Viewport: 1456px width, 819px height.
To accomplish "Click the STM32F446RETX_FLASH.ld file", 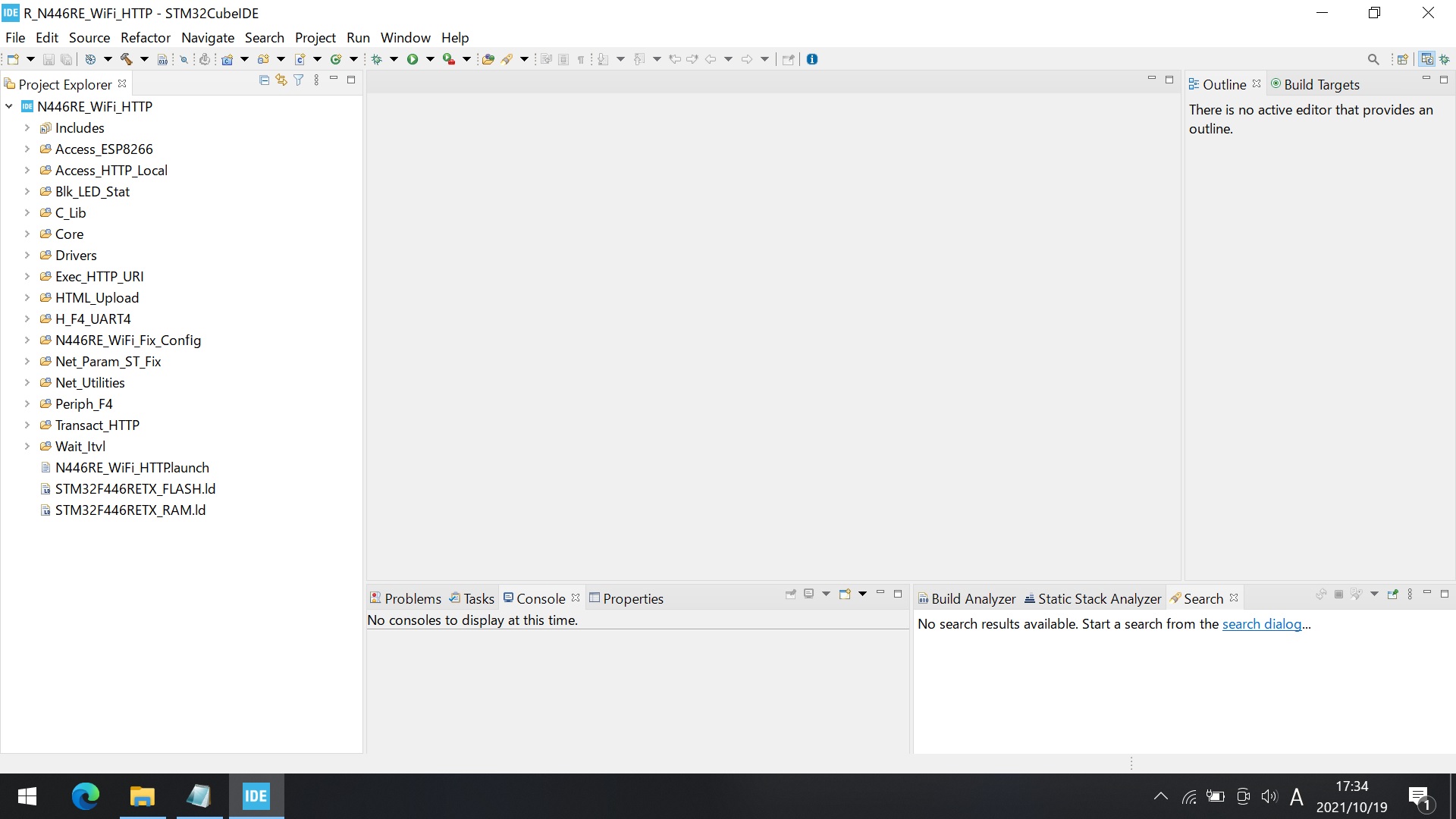I will point(136,488).
